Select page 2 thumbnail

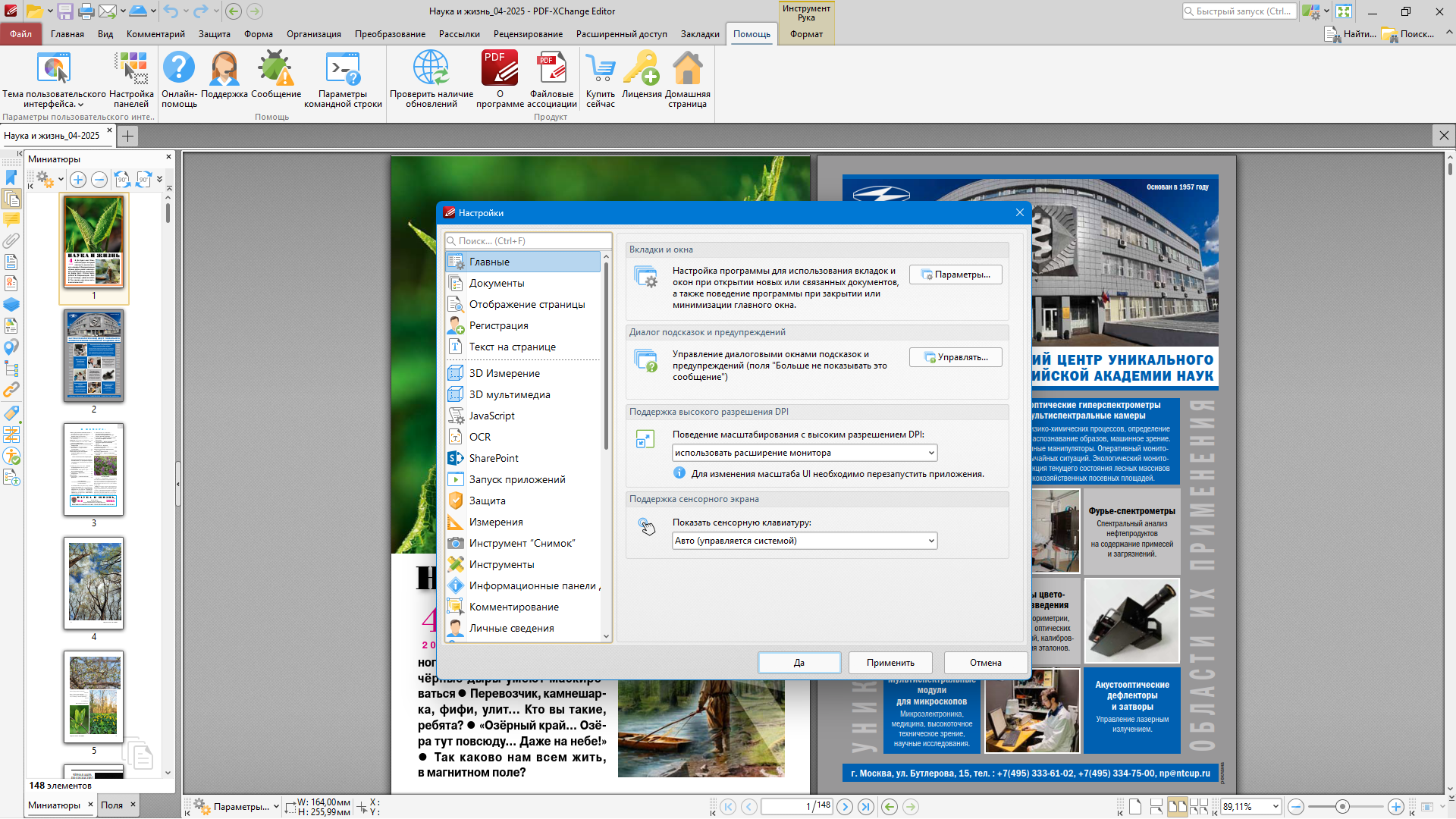click(94, 356)
